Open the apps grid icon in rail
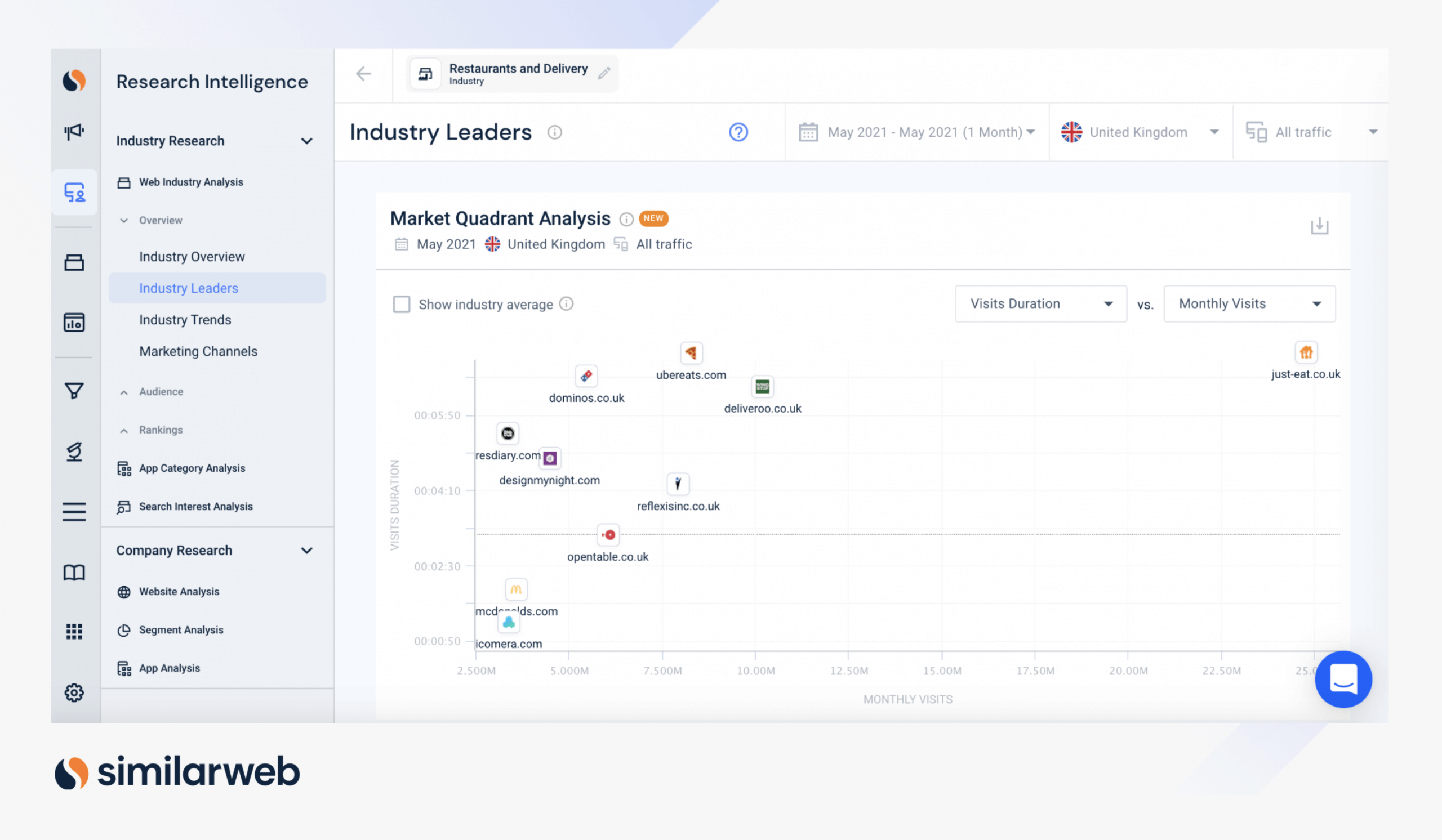The height and width of the screenshot is (840, 1442). pyautogui.click(x=74, y=631)
